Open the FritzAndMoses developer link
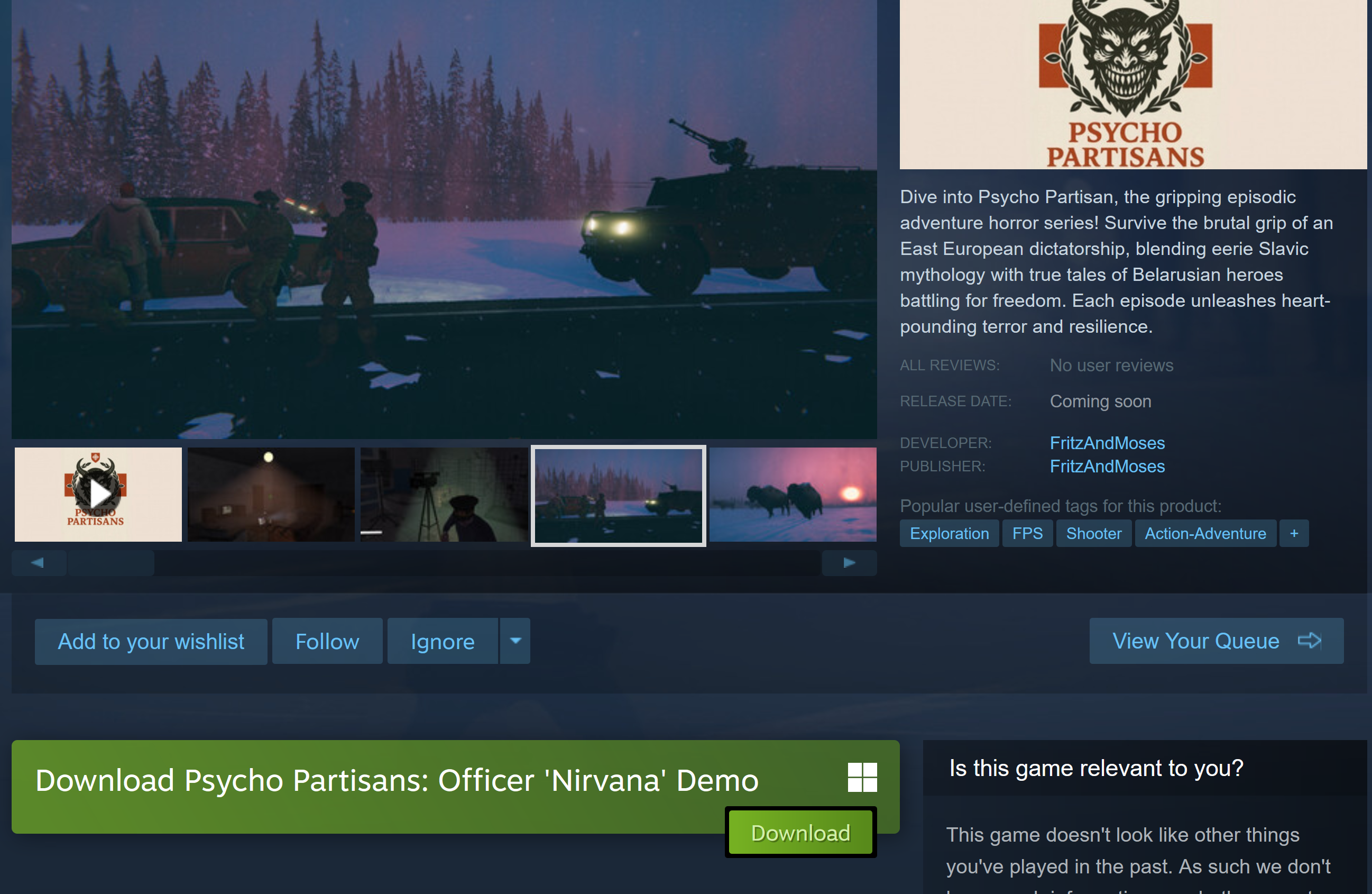Viewport: 1372px width, 894px height. [1107, 443]
